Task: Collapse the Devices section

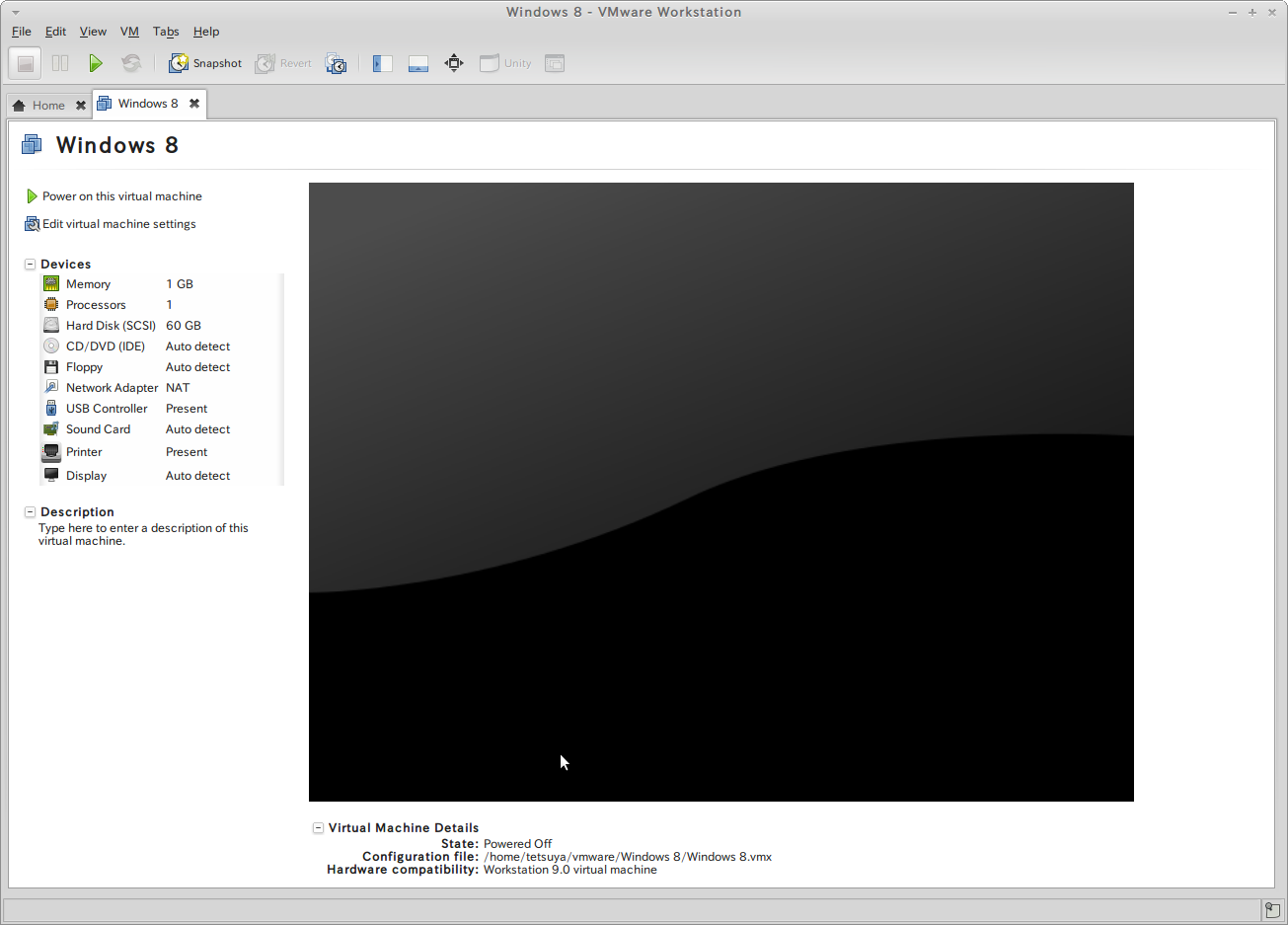Action: (31, 265)
